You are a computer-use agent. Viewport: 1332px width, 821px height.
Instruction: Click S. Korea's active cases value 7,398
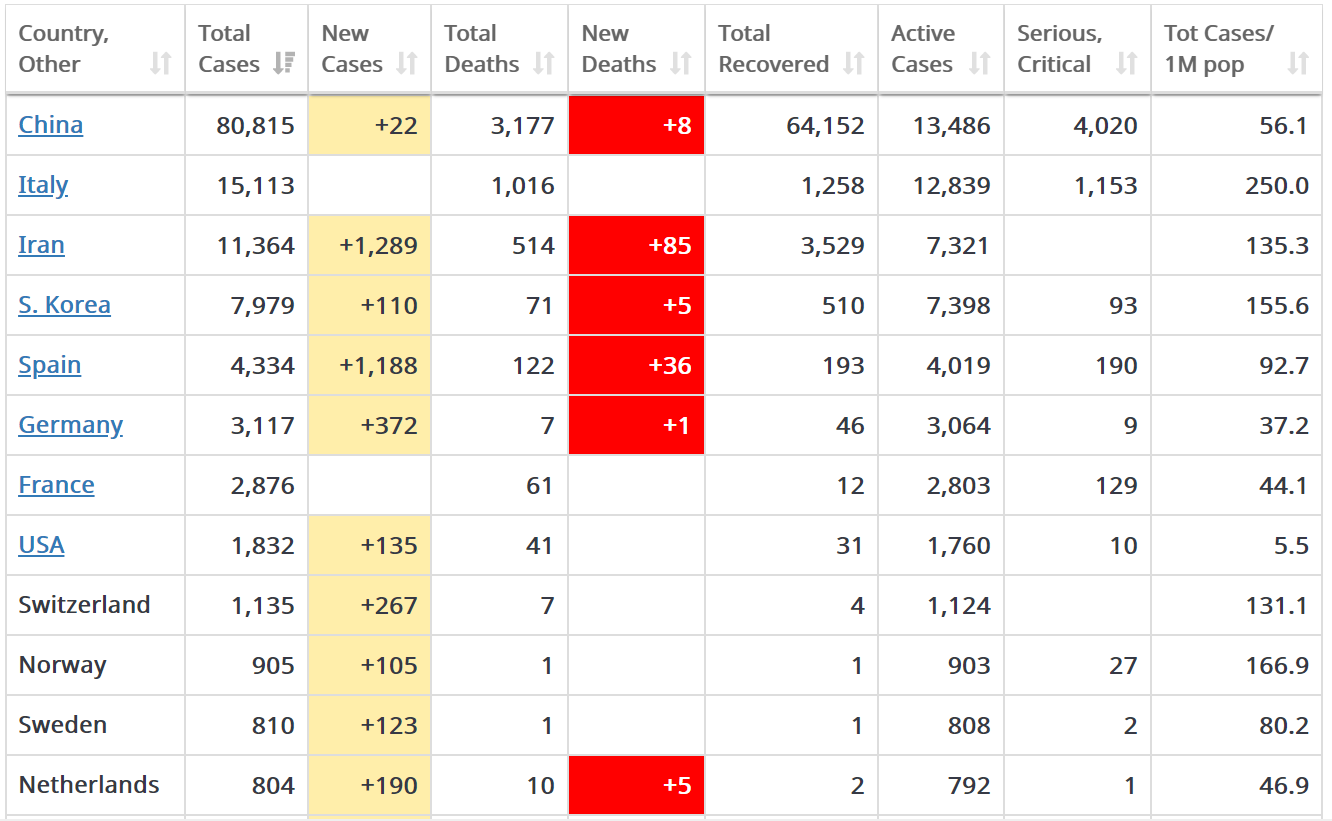(959, 305)
